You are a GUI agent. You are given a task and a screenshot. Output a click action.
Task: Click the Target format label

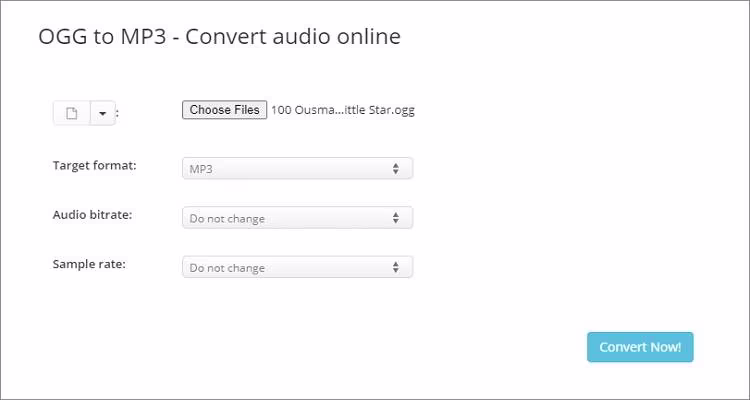[94, 165]
